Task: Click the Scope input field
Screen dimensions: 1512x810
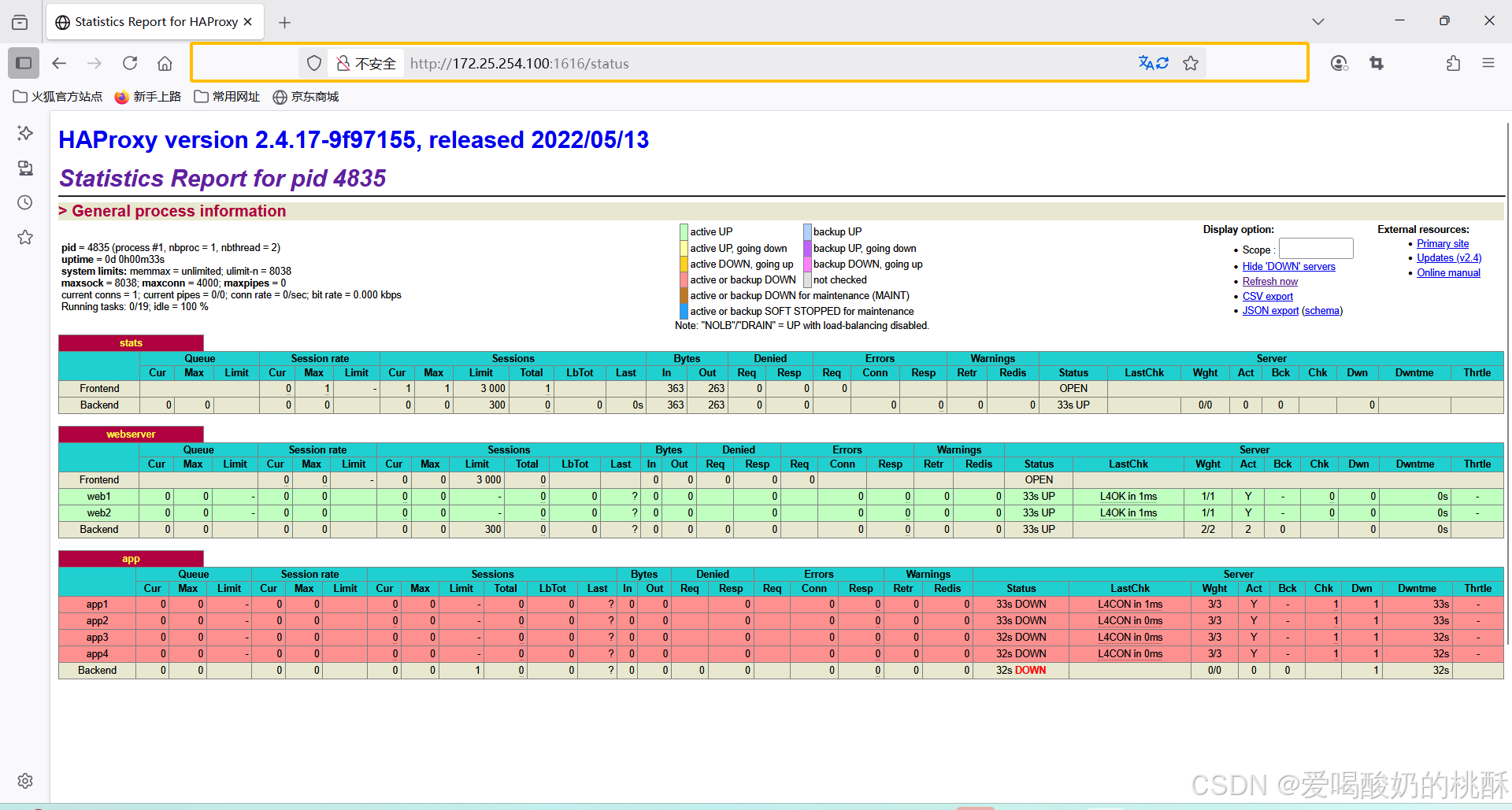Action: [x=1316, y=249]
